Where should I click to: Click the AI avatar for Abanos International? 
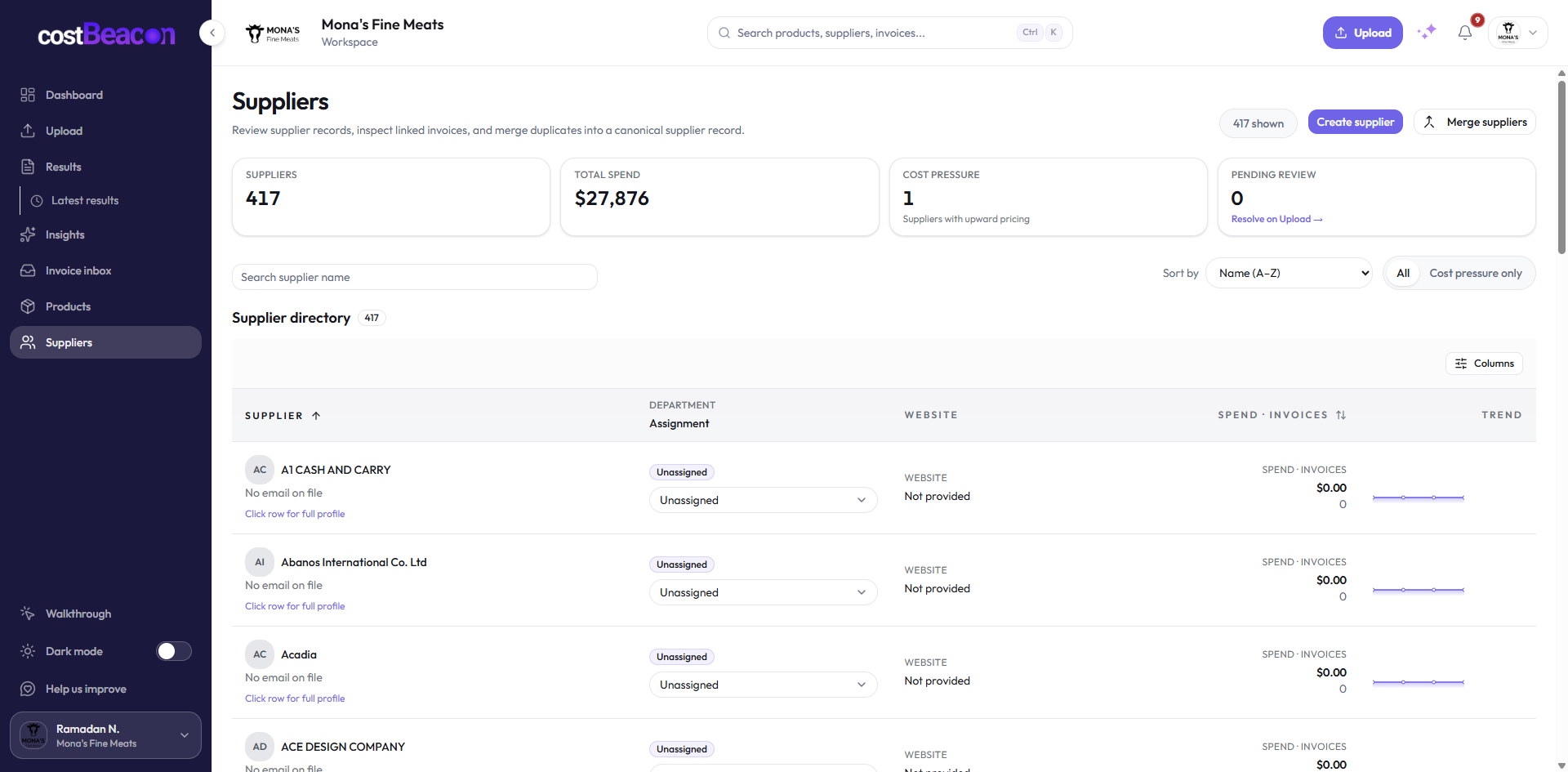pyautogui.click(x=260, y=562)
